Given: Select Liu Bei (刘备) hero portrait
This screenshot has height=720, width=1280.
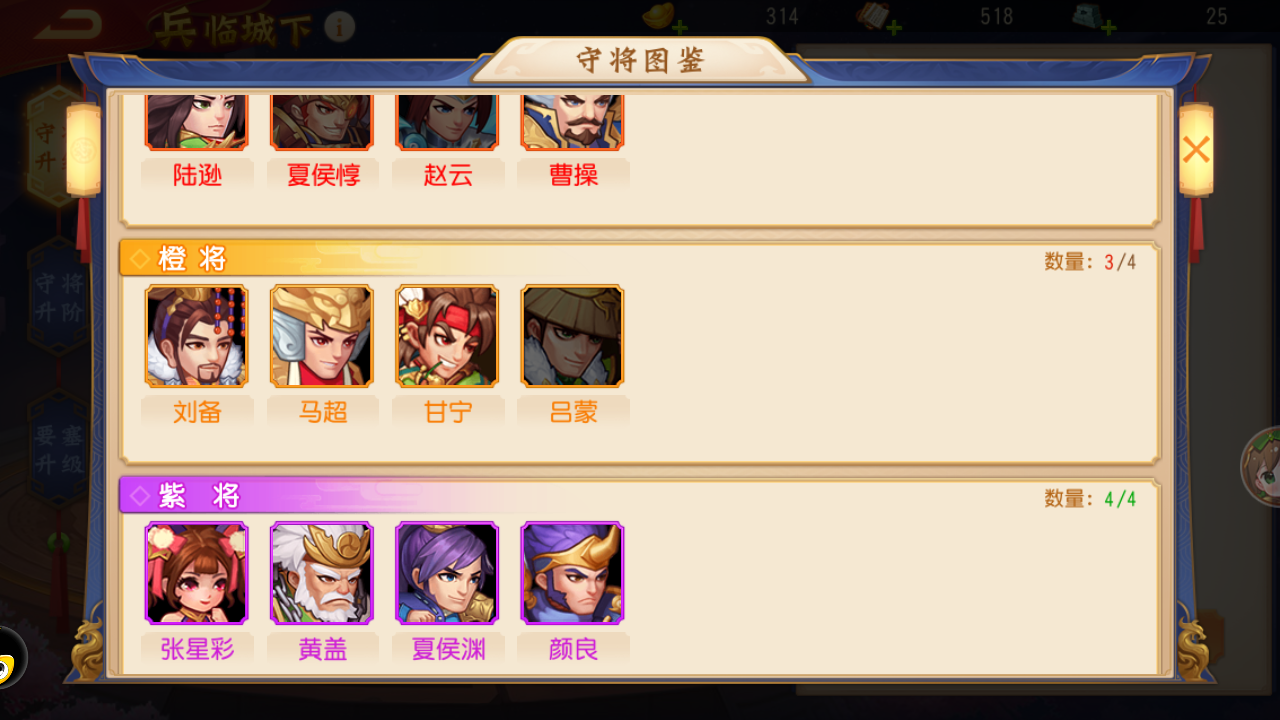Looking at the screenshot, I should [197, 336].
